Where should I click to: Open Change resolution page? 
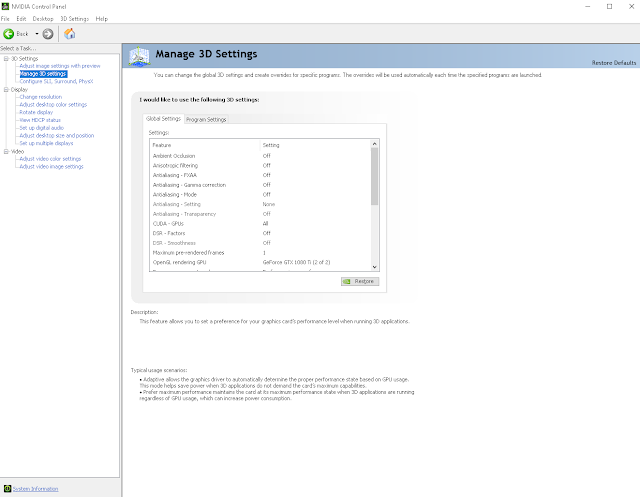coord(41,97)
